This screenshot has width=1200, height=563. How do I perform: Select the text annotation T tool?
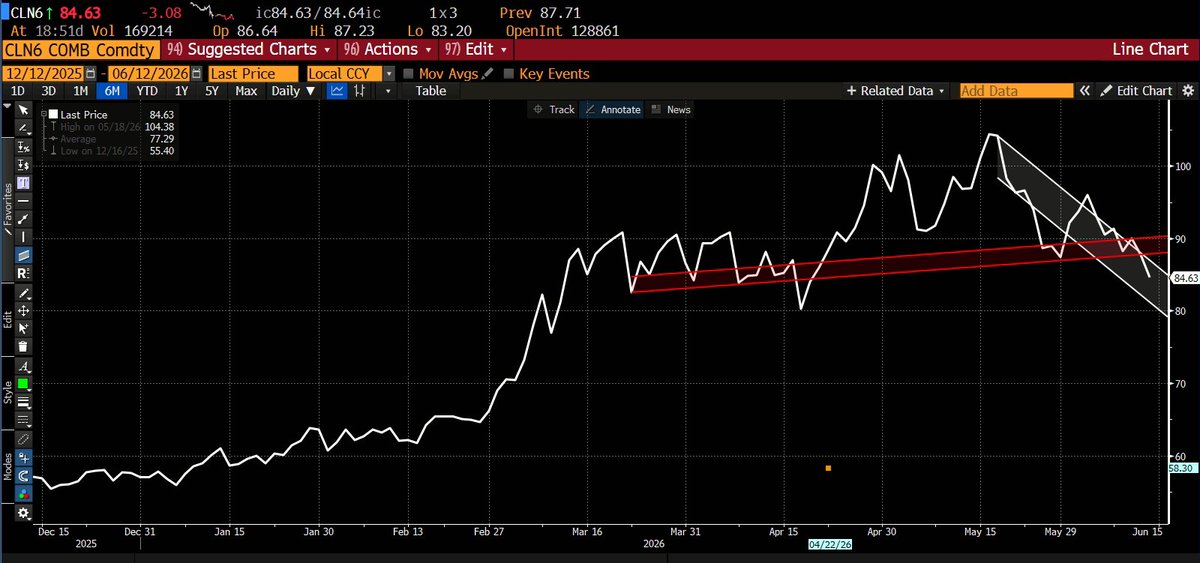[24, 181]
